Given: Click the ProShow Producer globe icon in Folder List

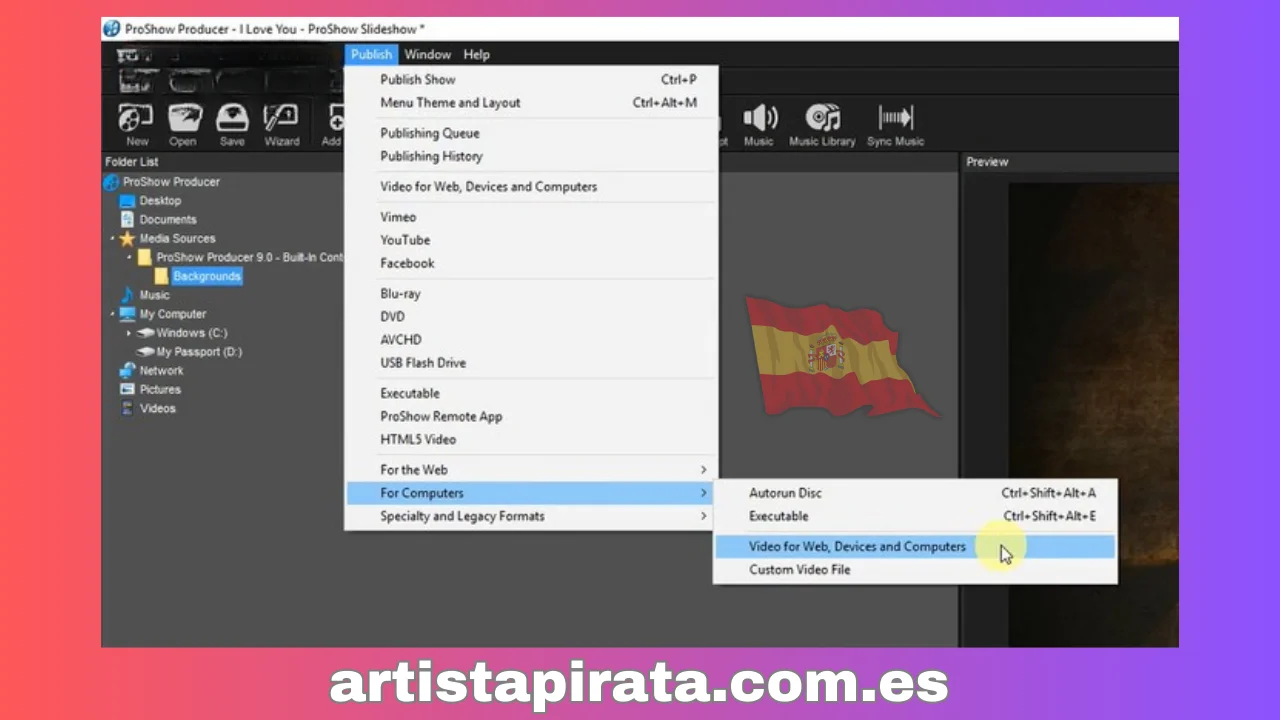Looking at the screenshot, I should [111, 182].
